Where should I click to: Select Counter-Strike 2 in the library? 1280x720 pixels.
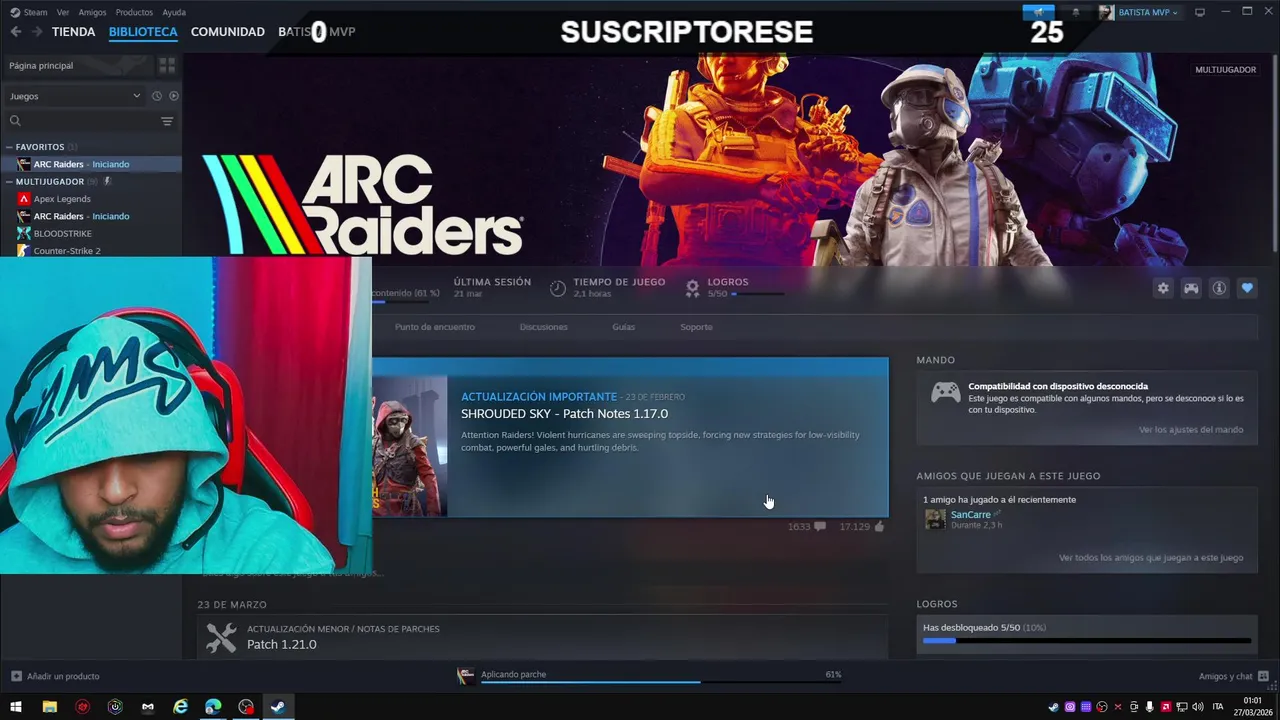coord(67,250)
